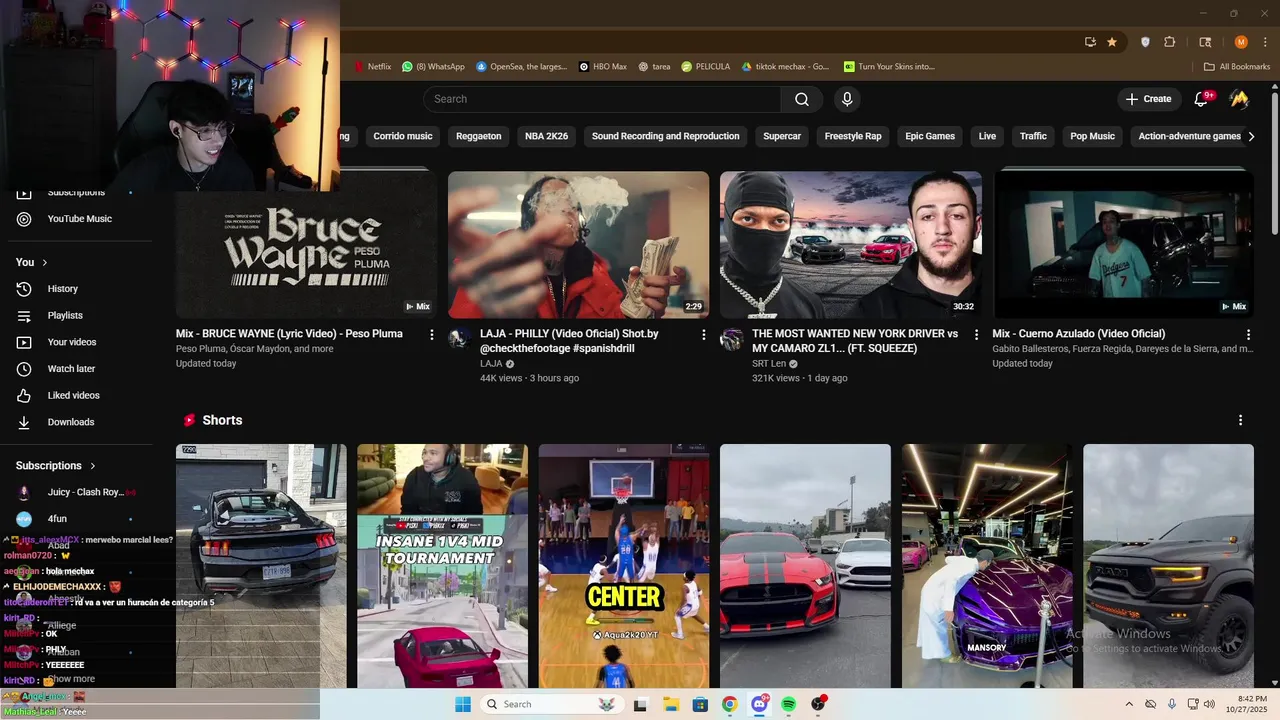Click the install app icon in address bar

click(x=1090, y=42)
